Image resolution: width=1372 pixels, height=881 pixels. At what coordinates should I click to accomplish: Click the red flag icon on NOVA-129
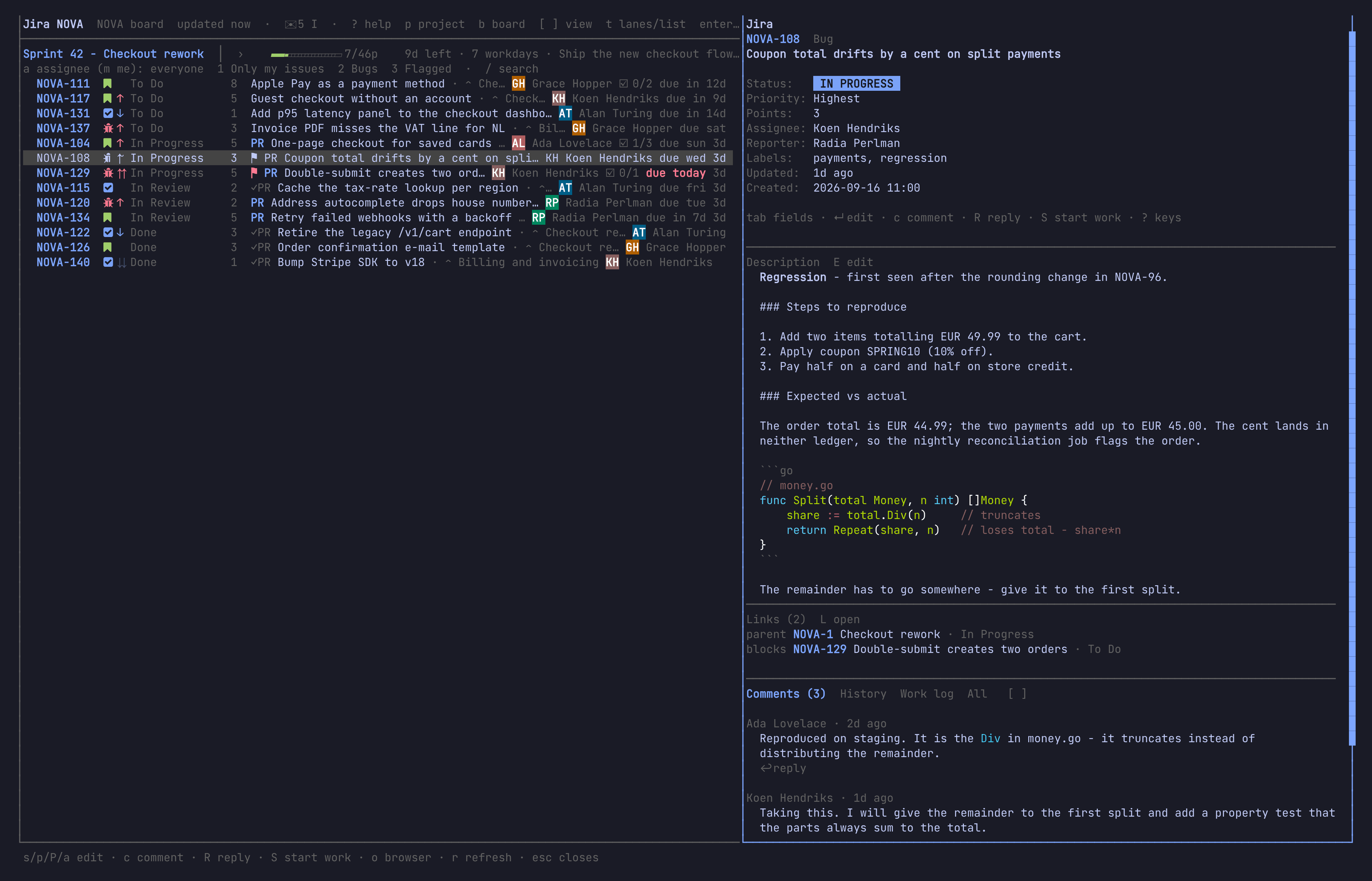254,173
